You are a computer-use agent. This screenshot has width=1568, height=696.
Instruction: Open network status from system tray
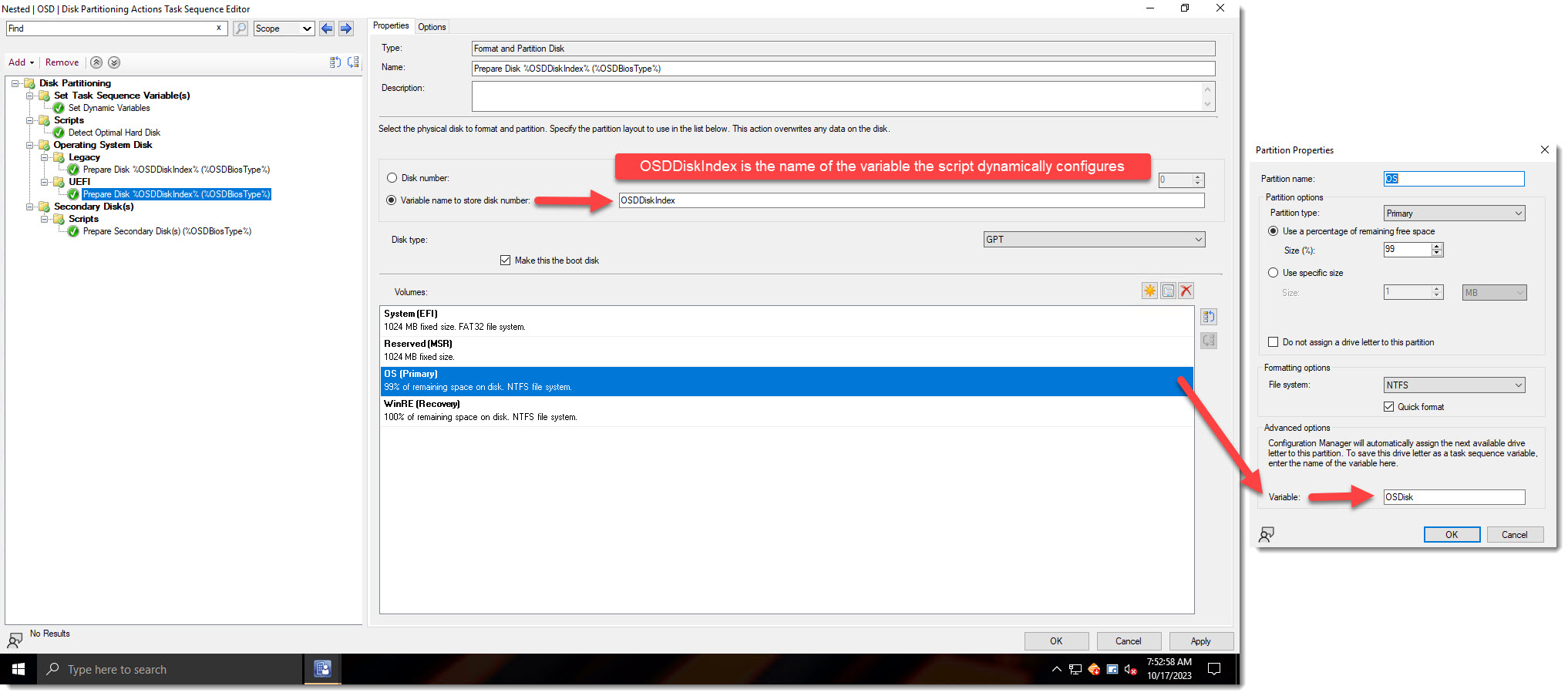click(x=1075, y=669)
